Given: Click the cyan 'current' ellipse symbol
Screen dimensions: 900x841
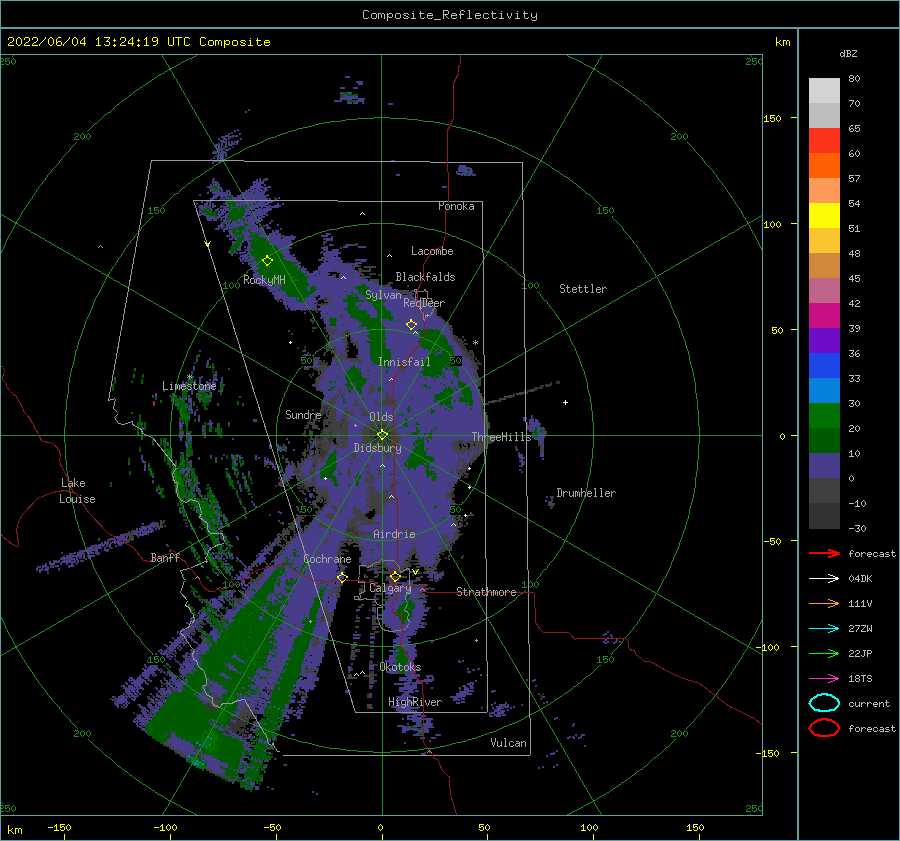Looking at the screenshot, I should [824, 703].
